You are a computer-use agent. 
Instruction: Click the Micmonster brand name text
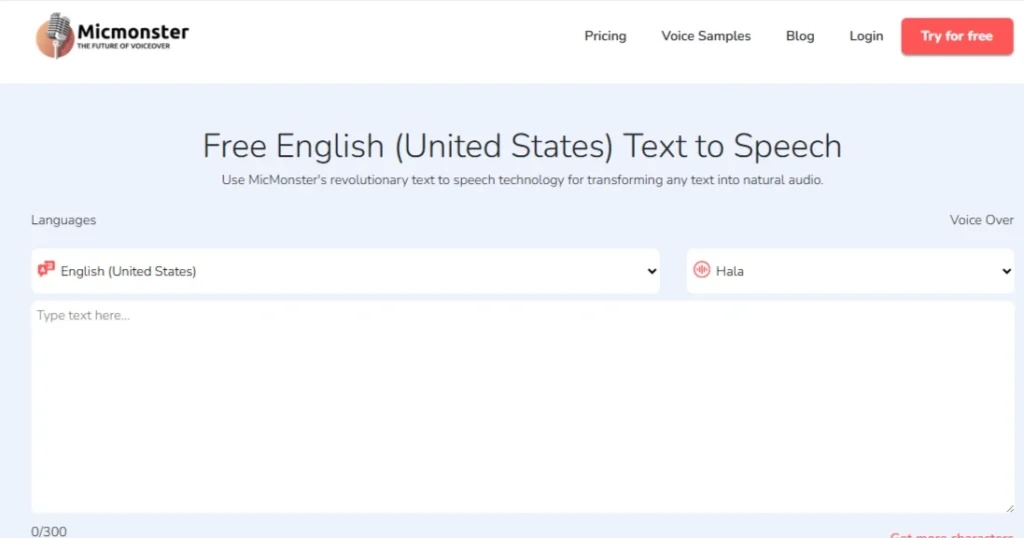pyautogui.click(x=133, y=31)
